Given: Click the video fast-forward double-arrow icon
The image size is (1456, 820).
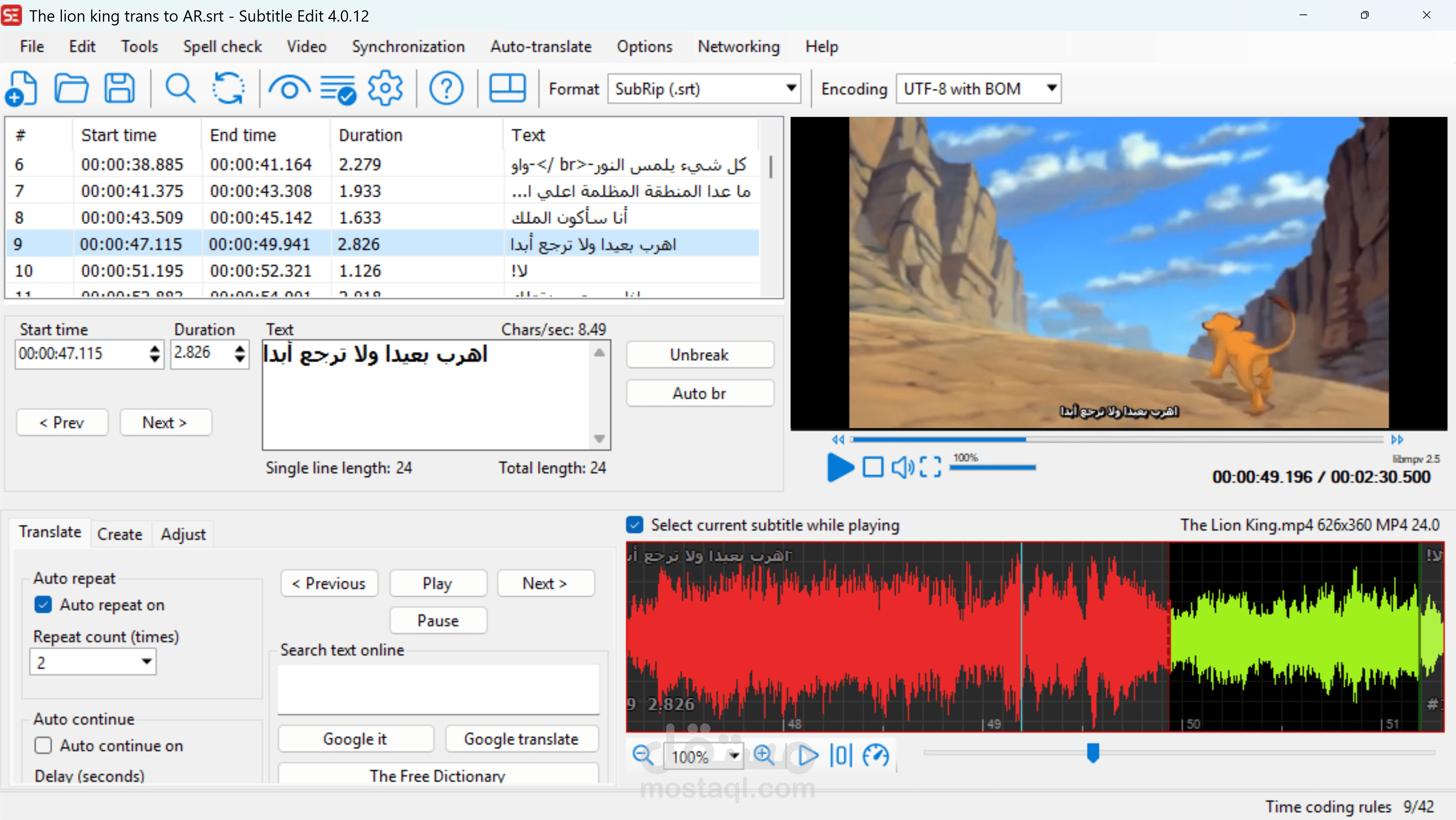Looking at the screenshot, I should (x=1397, y=440).
